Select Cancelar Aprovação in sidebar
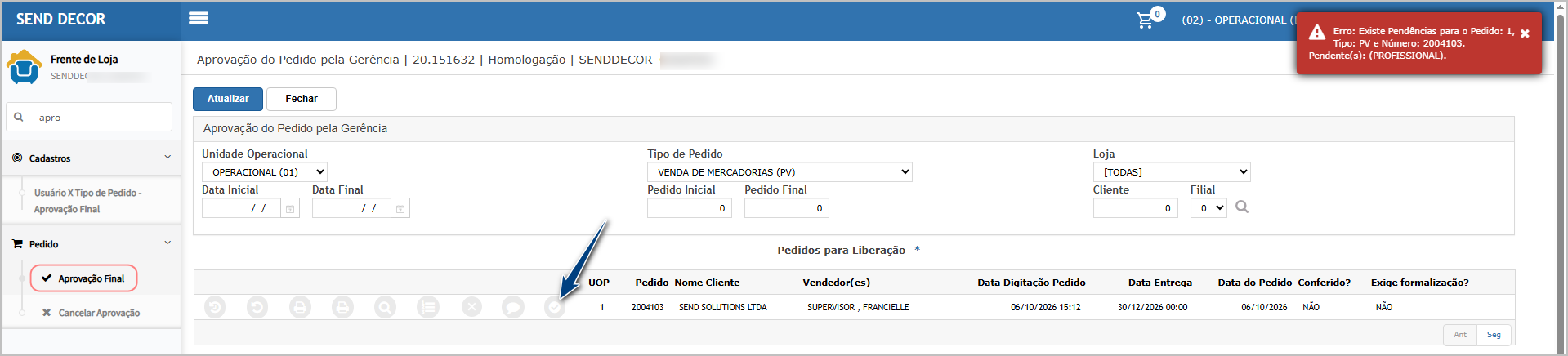1568x356 pixels. point(91,313)
